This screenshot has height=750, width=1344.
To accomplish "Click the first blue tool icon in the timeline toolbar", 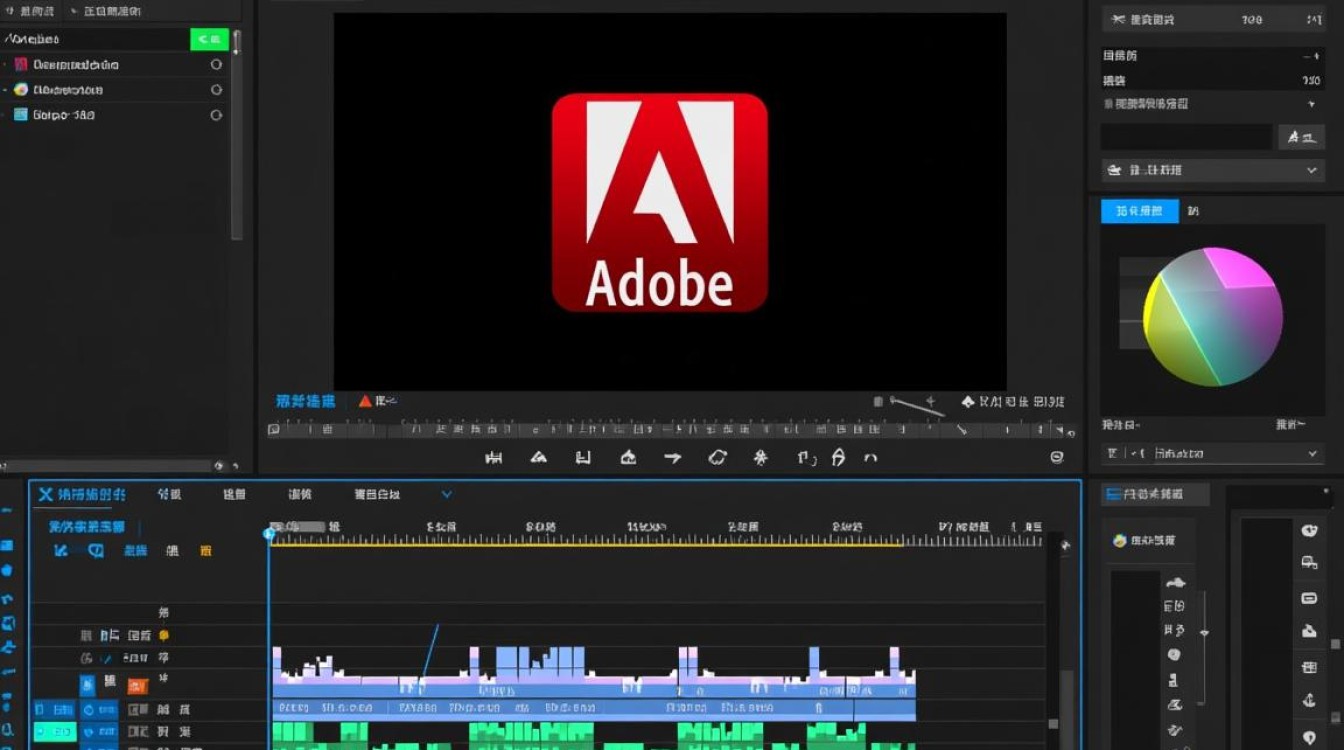I will [x=61, y=550].
